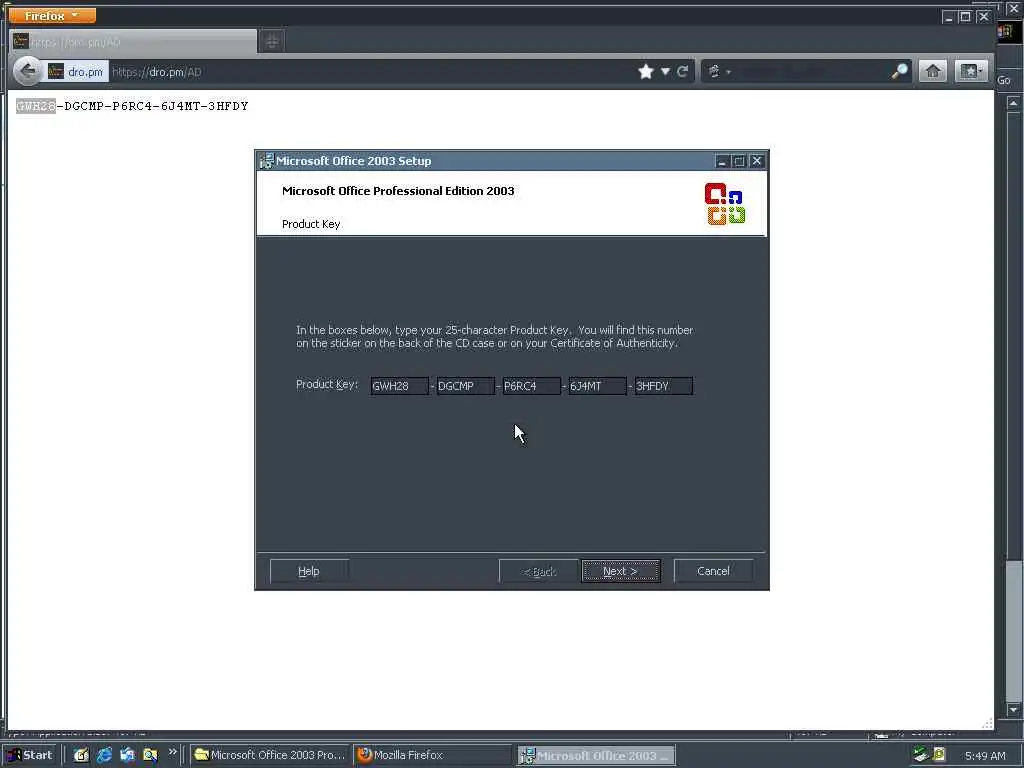Click the fourth product key box 6J4MT
1024x768 pixels.
[598, 386]
